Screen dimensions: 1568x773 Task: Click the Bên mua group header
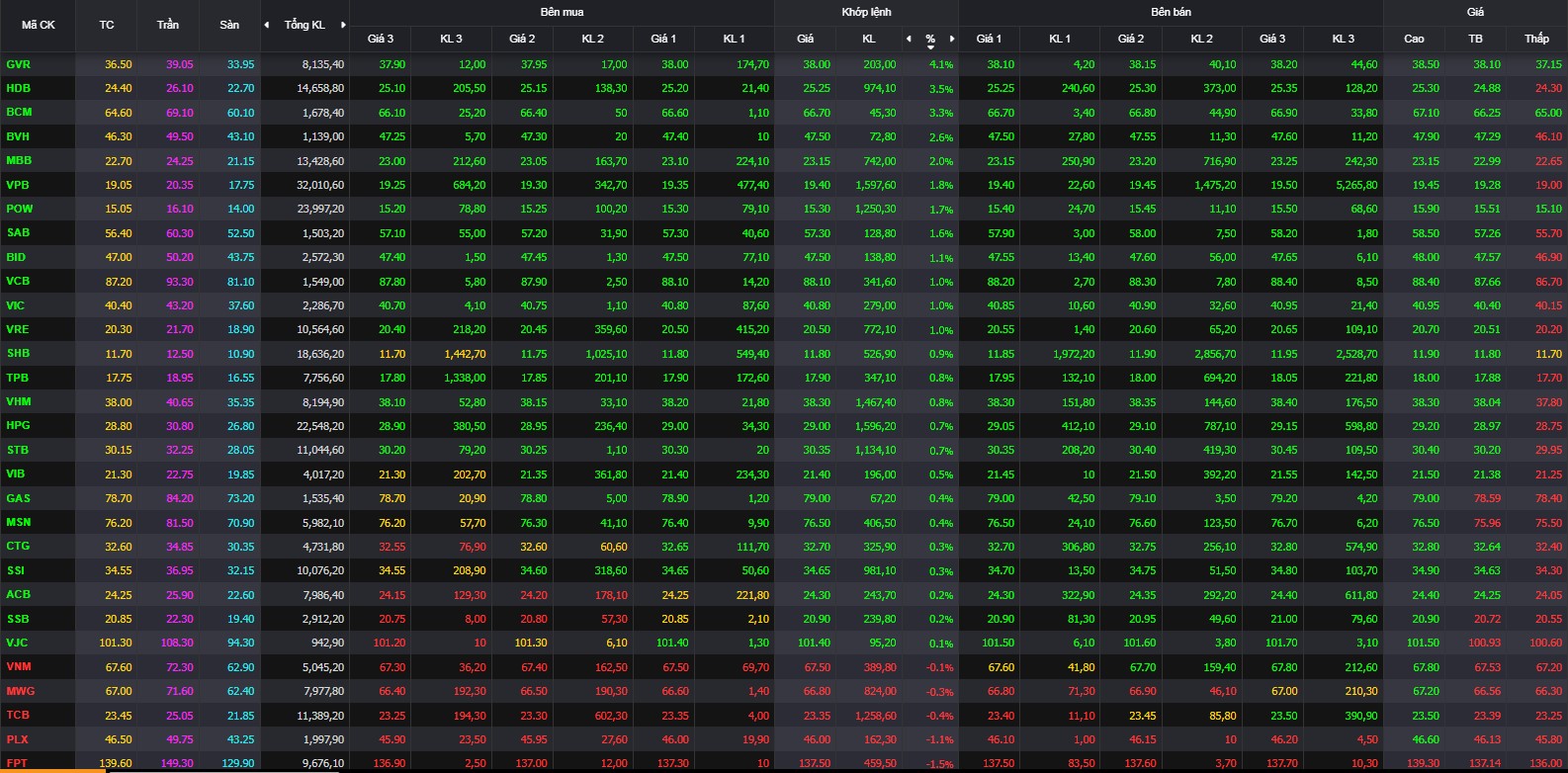coord(562,12)
